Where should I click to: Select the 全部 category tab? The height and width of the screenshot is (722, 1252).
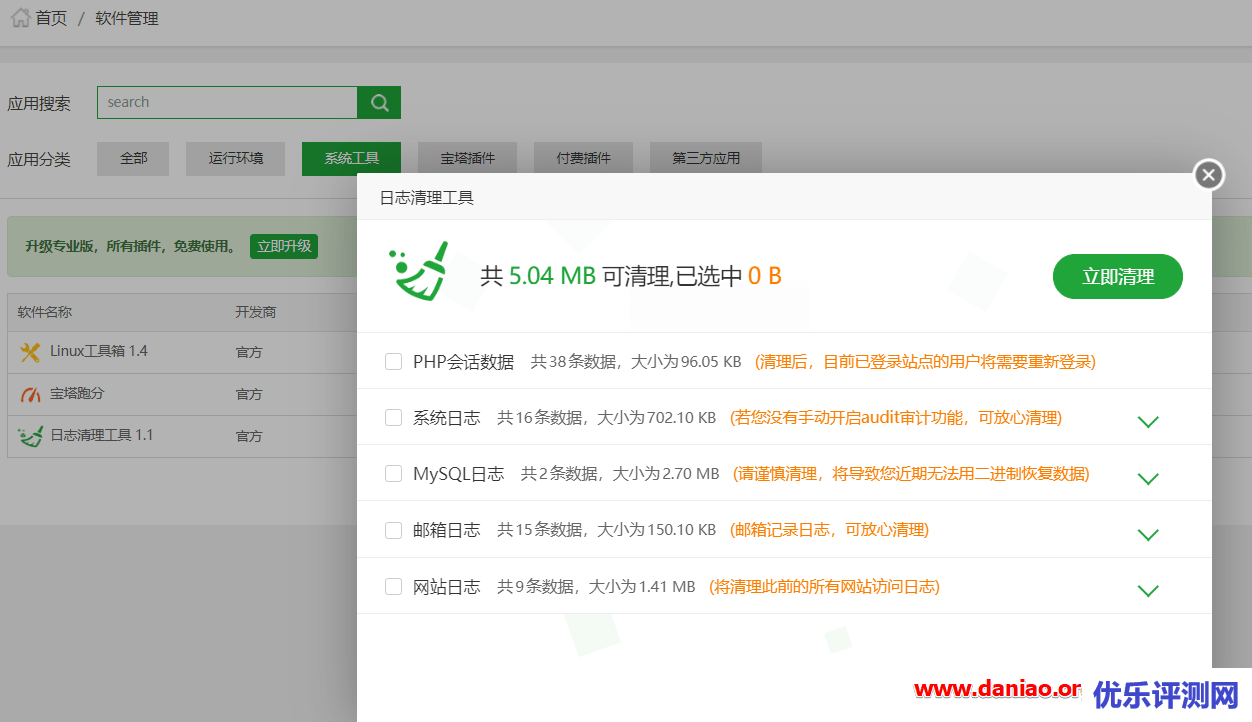click(x=132, y=157)
